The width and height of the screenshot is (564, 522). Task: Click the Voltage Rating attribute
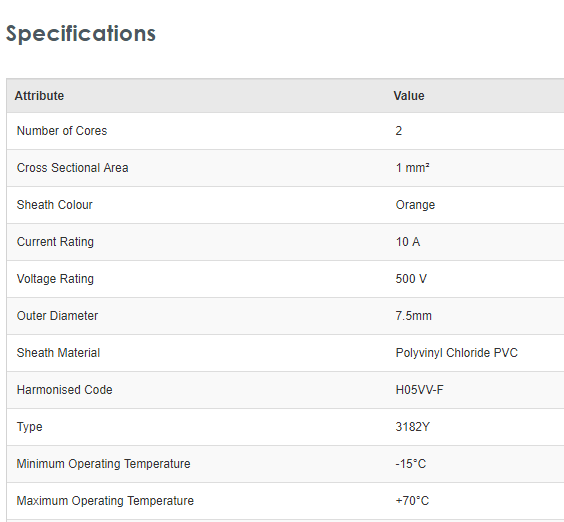click(55, 279)
